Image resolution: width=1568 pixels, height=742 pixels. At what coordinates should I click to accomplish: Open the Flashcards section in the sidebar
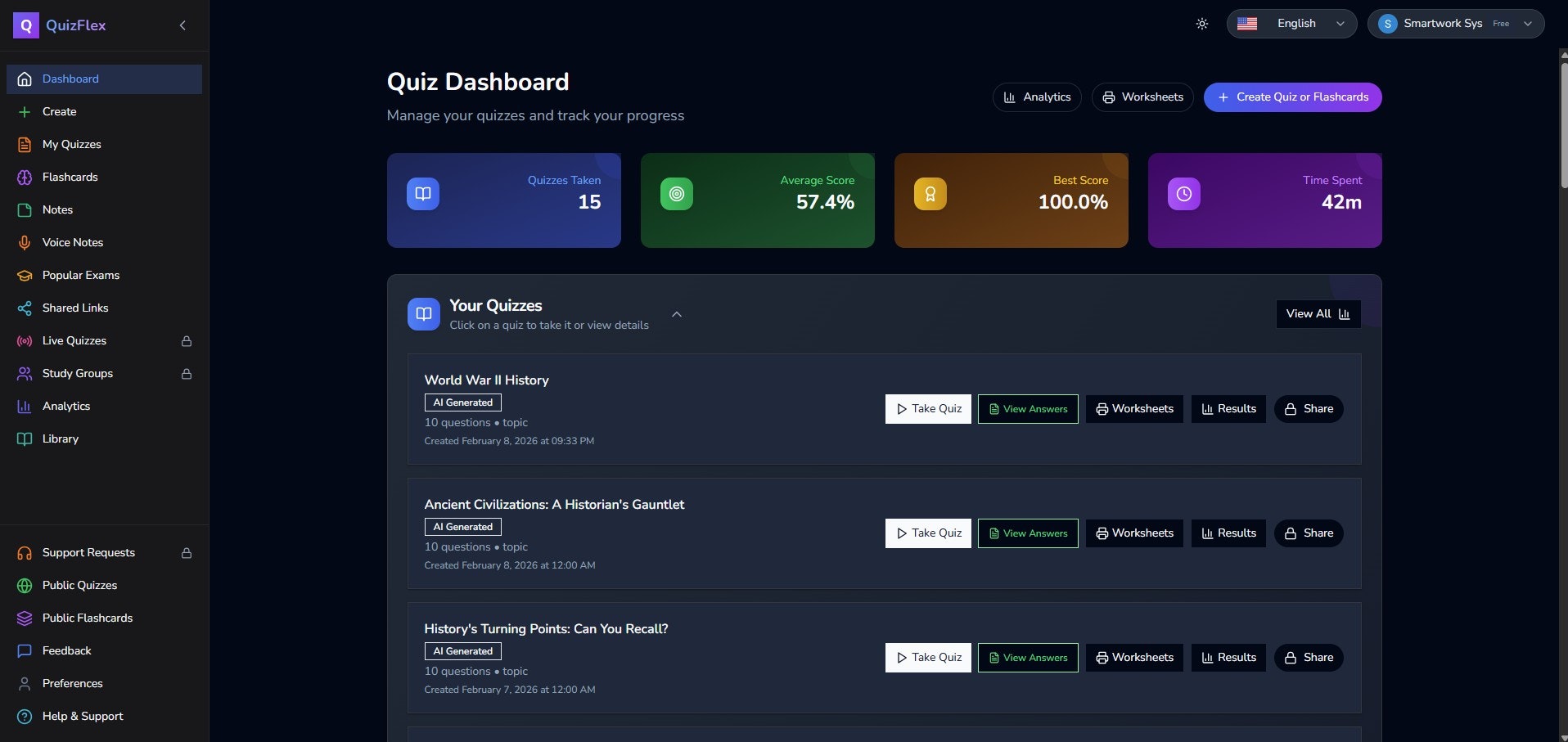(x=70, y=177)
